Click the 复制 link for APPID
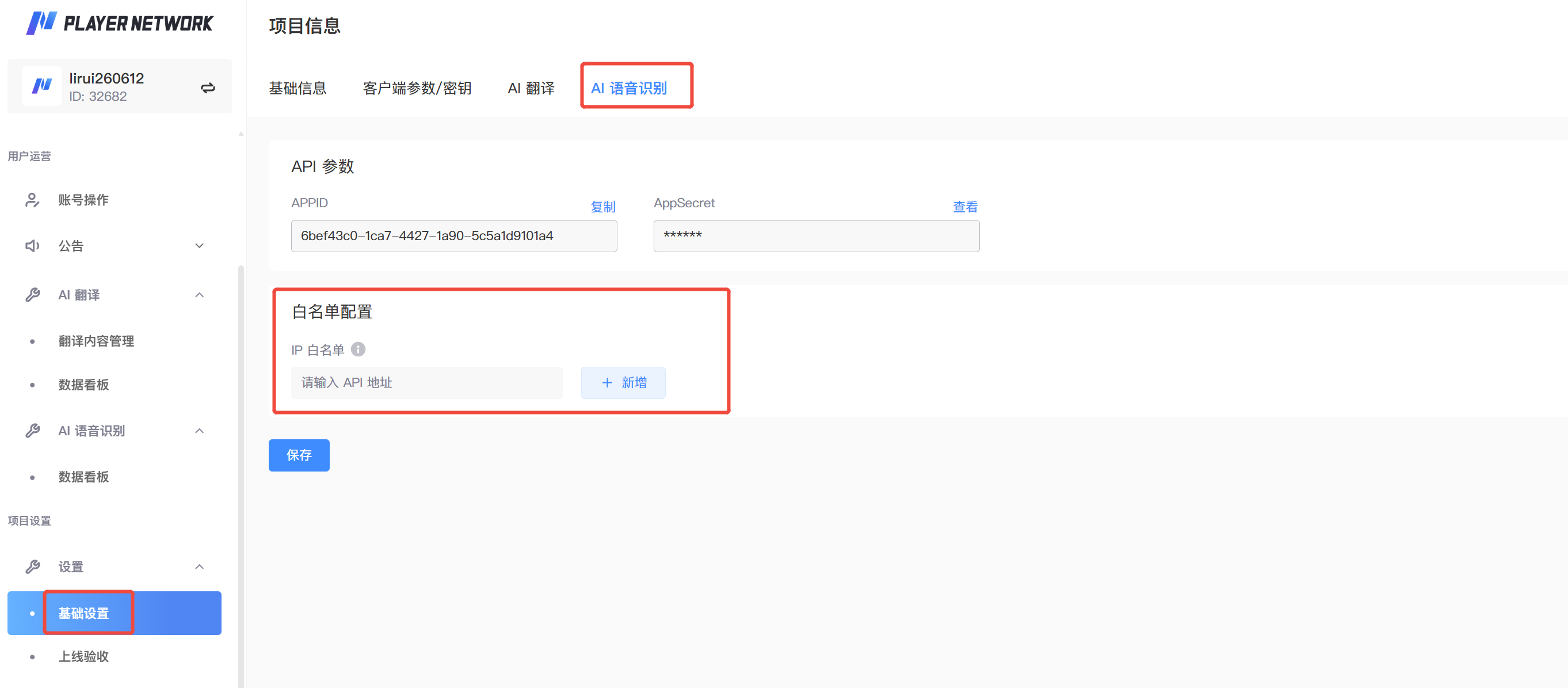 (603, 207)
